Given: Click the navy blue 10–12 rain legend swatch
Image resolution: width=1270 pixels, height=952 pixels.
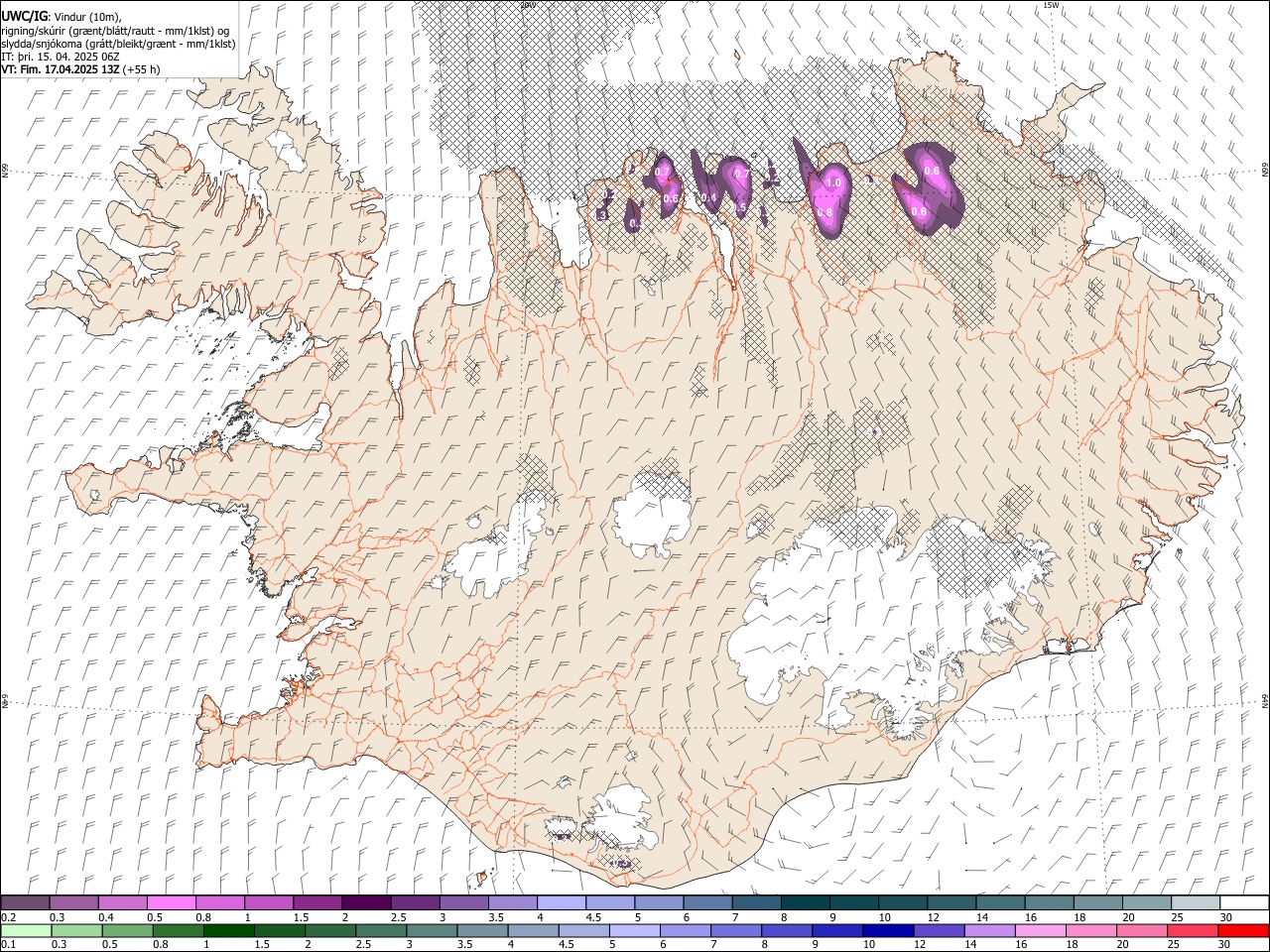Looking at the screenshot, I should pyautogui.click(x=887, y=931).
